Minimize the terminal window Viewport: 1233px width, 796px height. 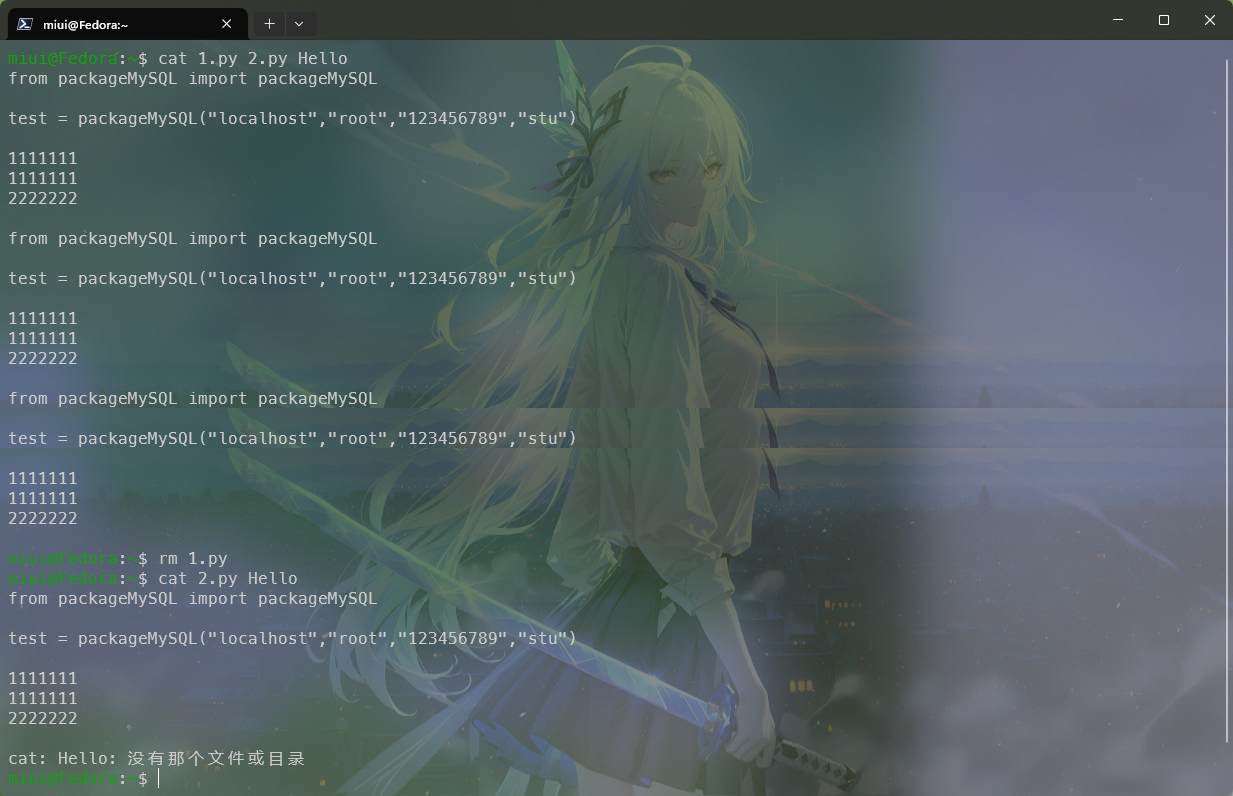pyautogui.click(x=1117, y=20)
